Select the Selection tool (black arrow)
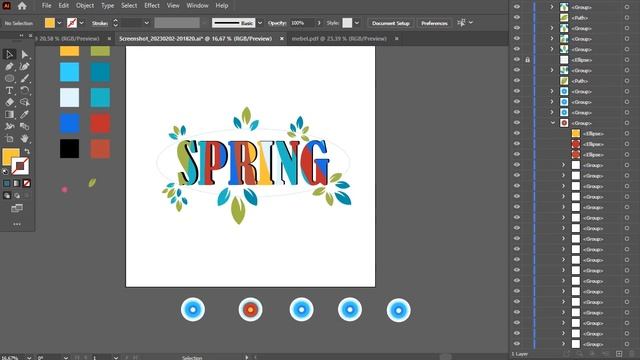Viewport: 640px width, 360px height. point(9,54)
